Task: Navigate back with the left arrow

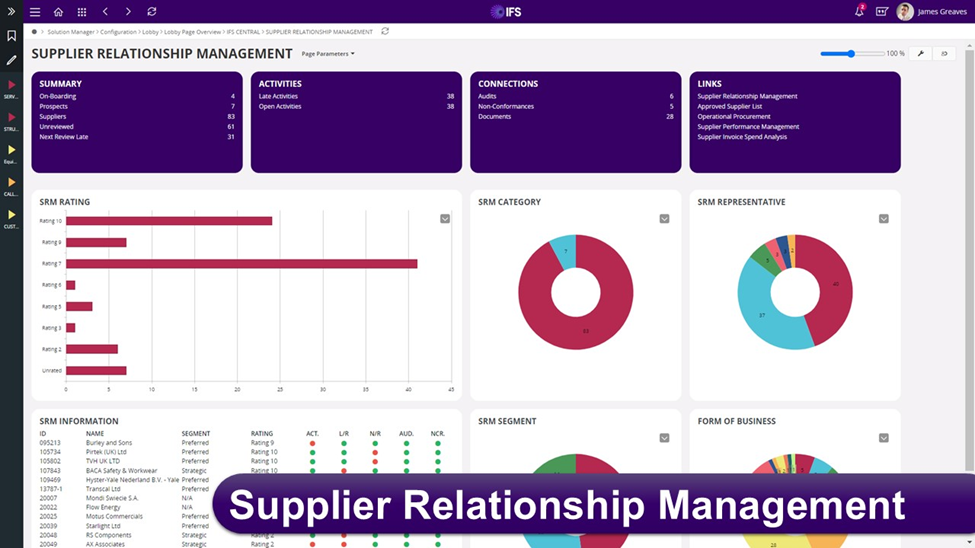Action: [105, 12]
